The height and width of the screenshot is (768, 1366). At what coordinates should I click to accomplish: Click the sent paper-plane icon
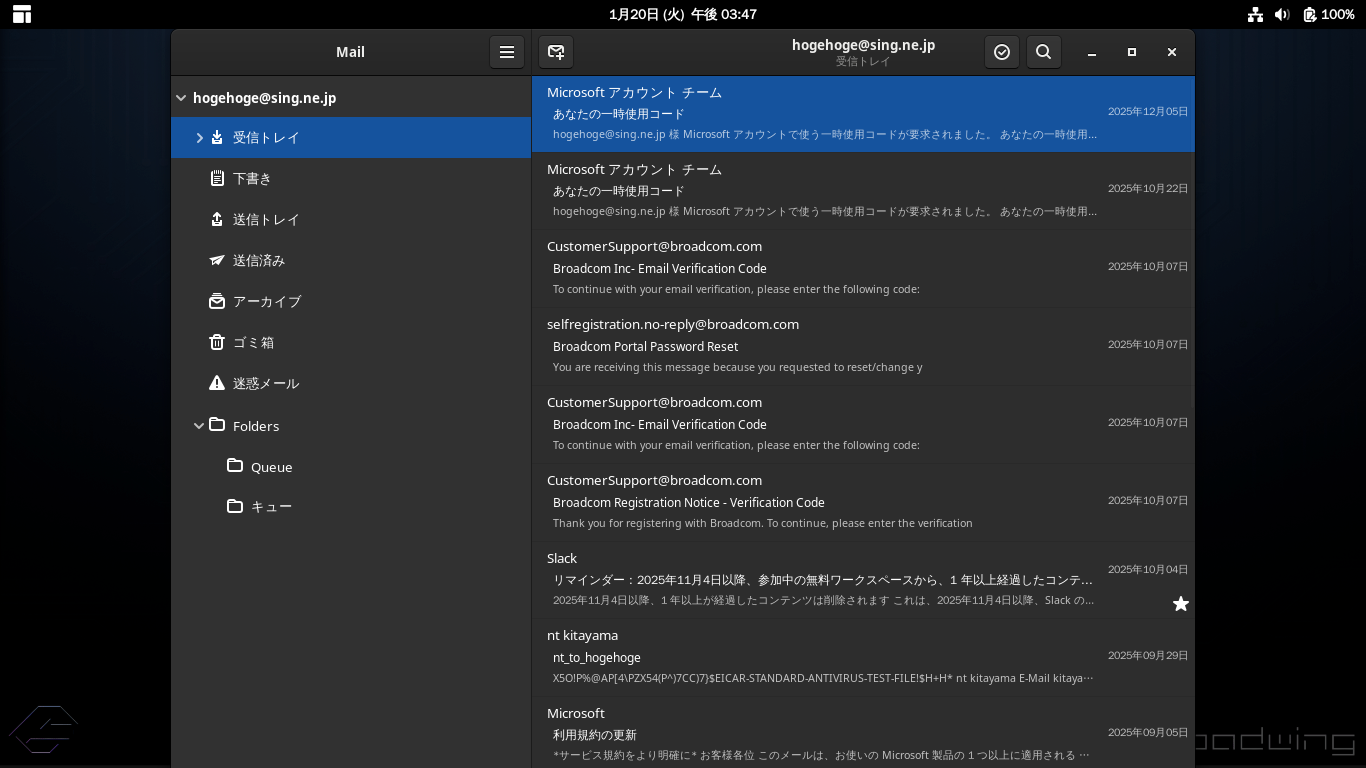coord(217,260)
